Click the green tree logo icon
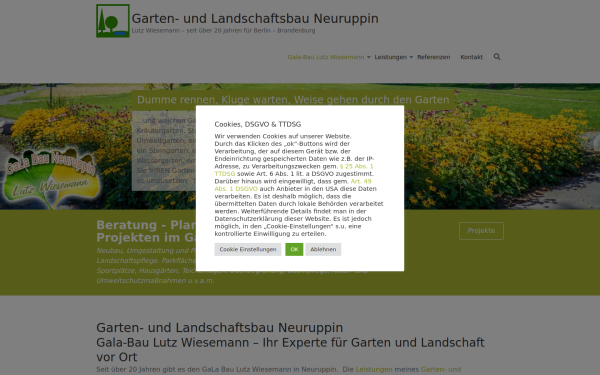This screenshot has height=375, width=600. (x=113, y=21)
